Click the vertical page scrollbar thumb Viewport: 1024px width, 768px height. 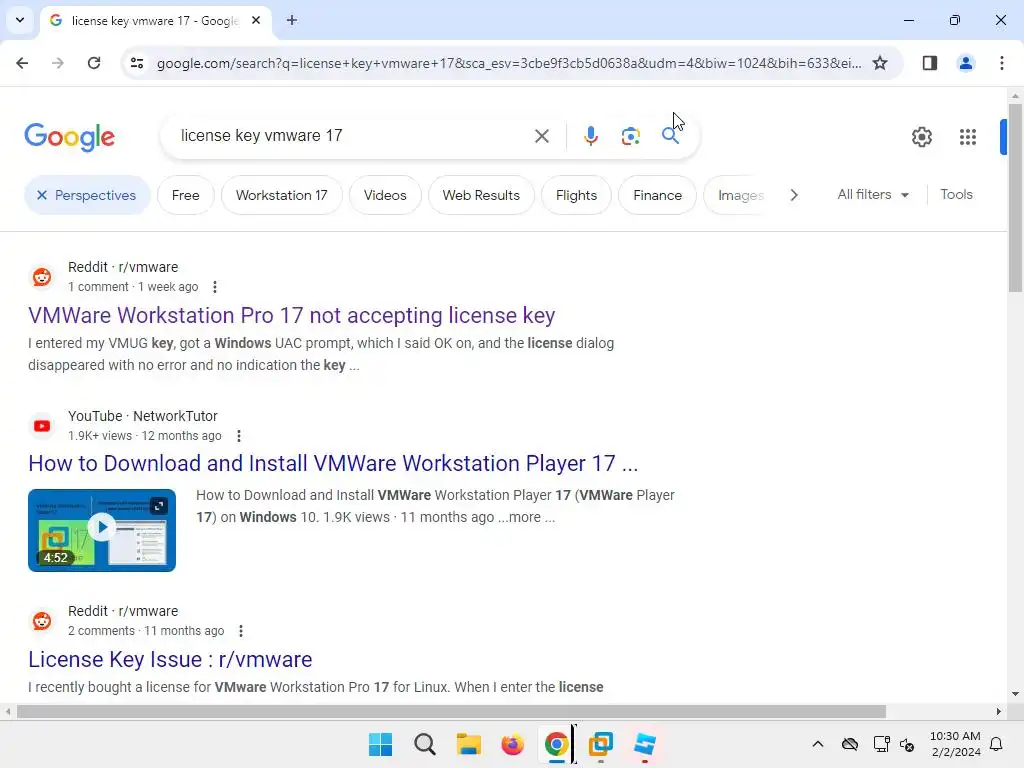tap(1015, 197)
